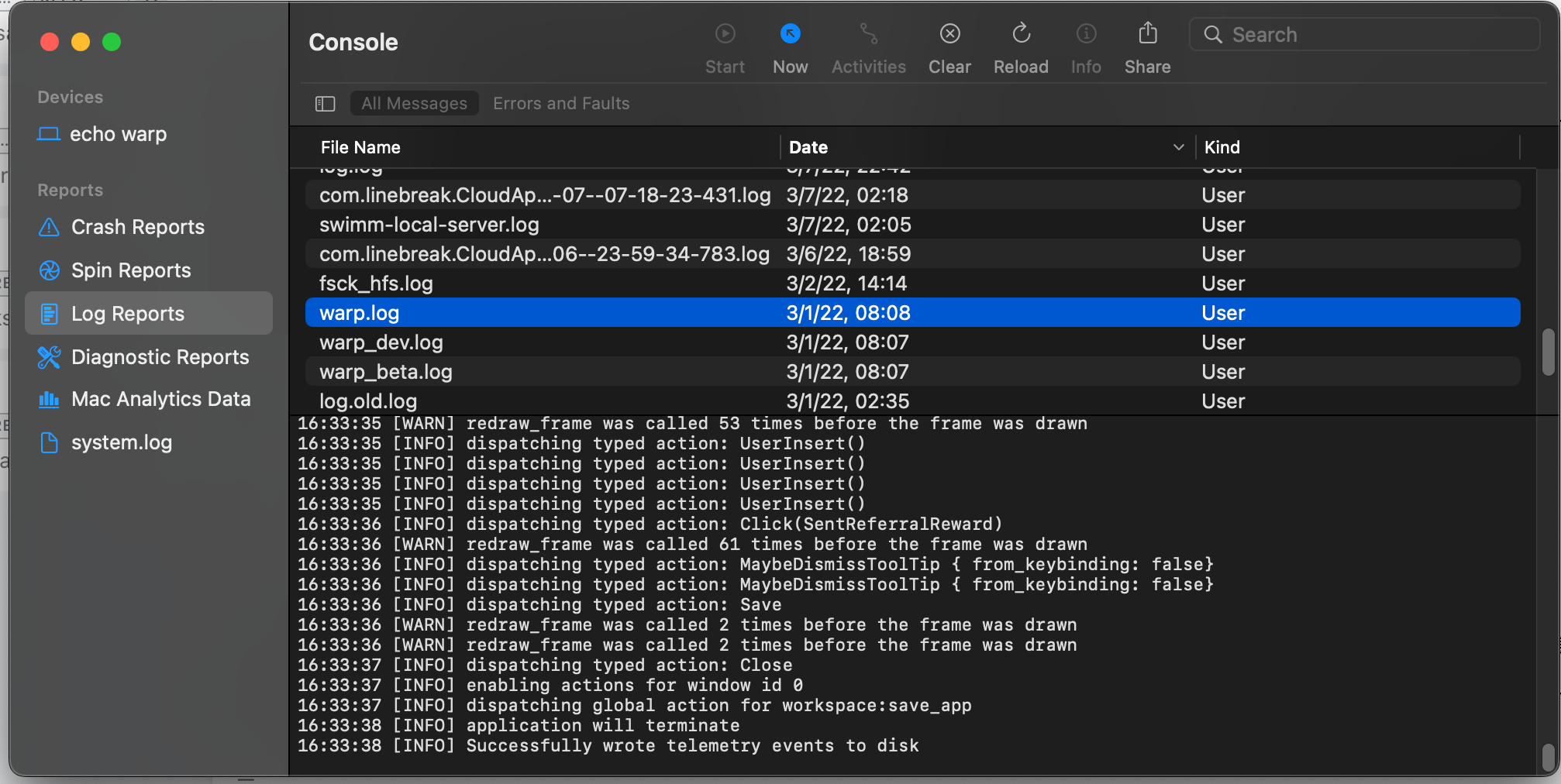Switch to Errors and Faults filter
Screen dimensions: 1561x784
coord(561,103)
